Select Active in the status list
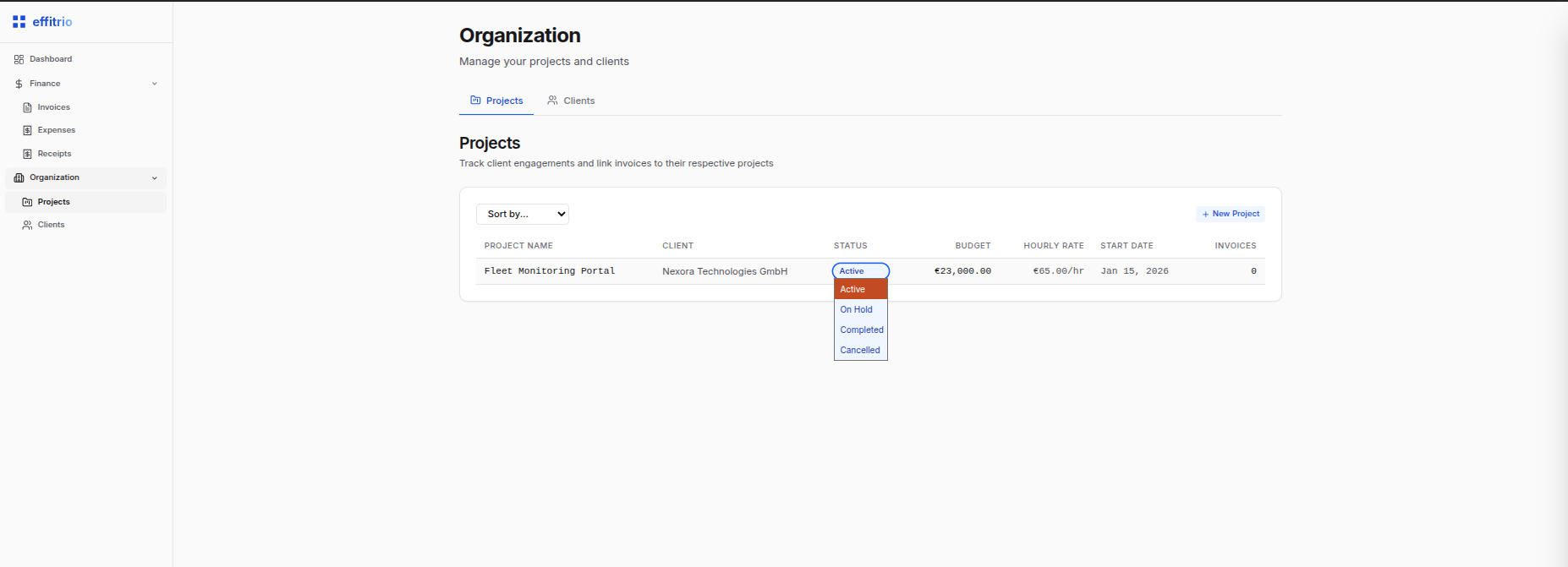The image size is (1568, 567). (861, 289)
